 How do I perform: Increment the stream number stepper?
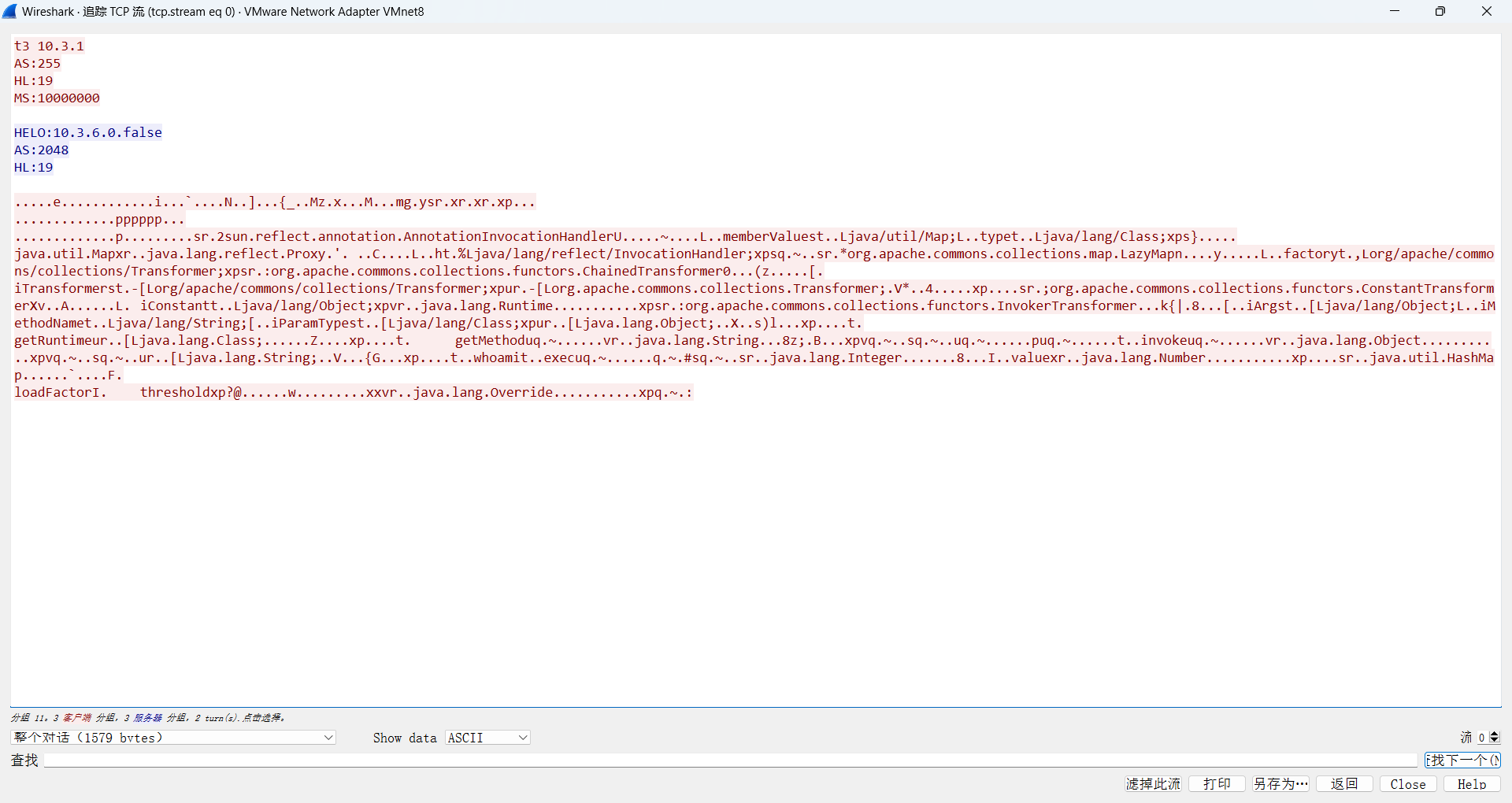click(1495, 734)
